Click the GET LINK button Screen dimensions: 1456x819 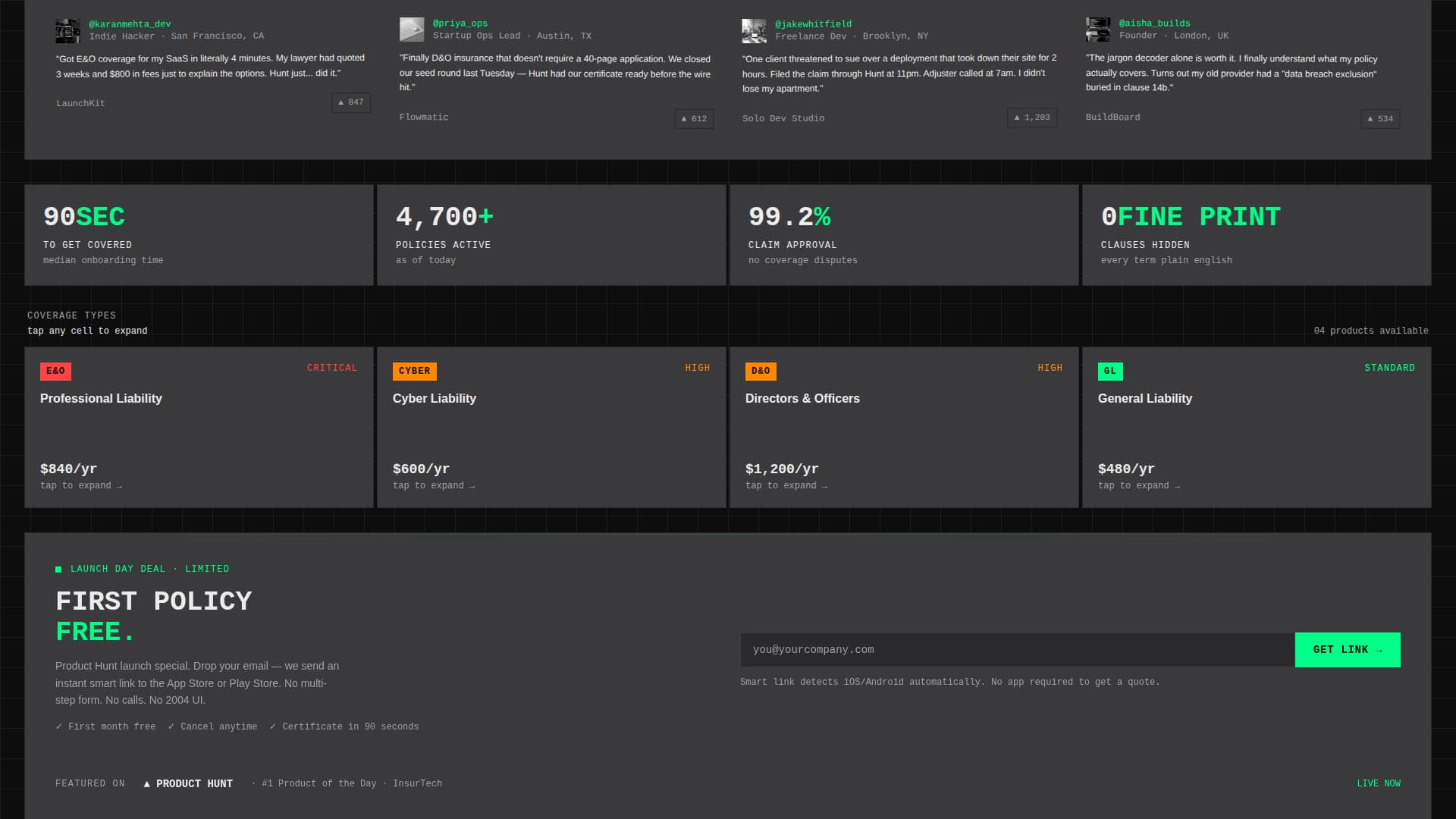tap(1348, 650)
